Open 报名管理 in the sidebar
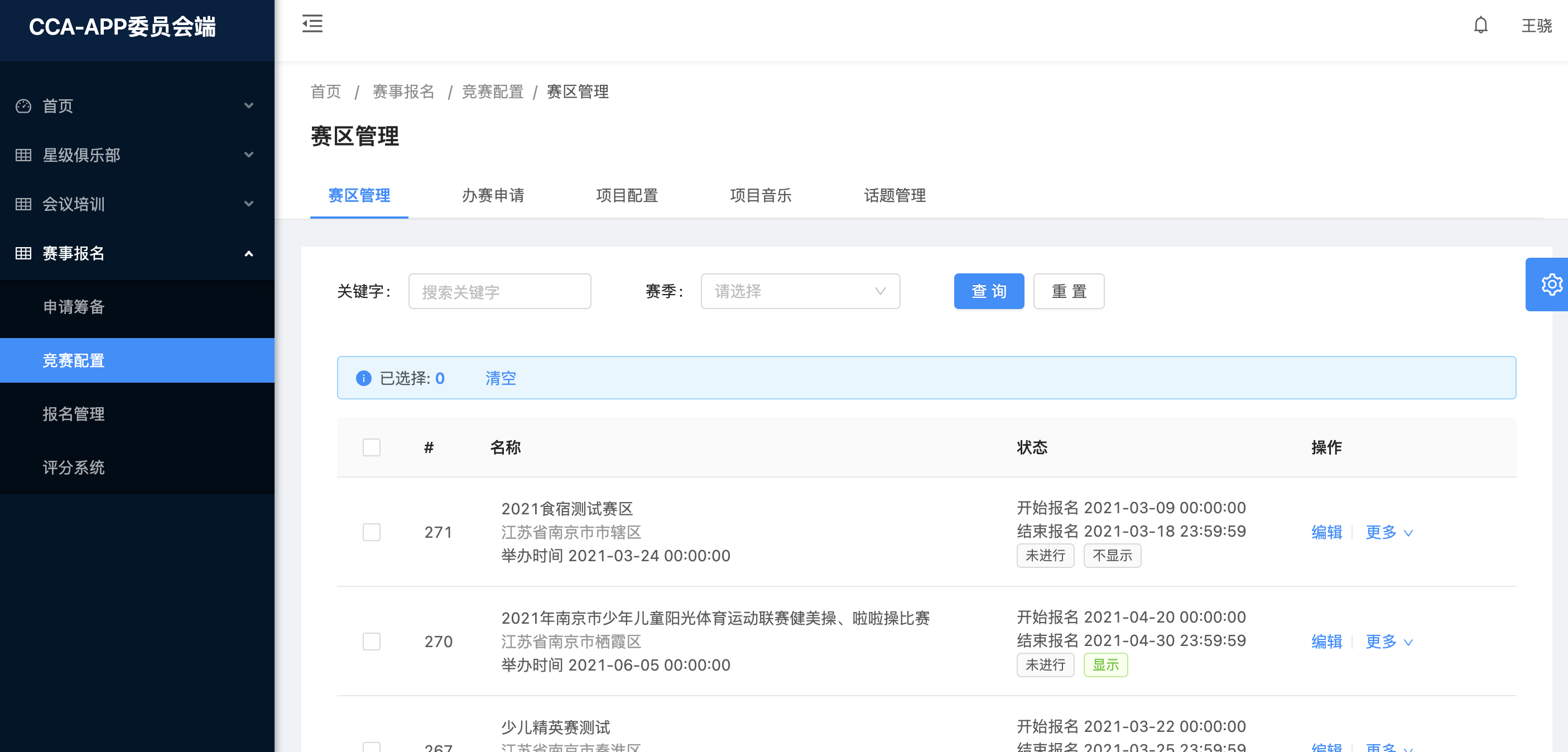Screen dimensions: 1568x752 tap(137, 414)
